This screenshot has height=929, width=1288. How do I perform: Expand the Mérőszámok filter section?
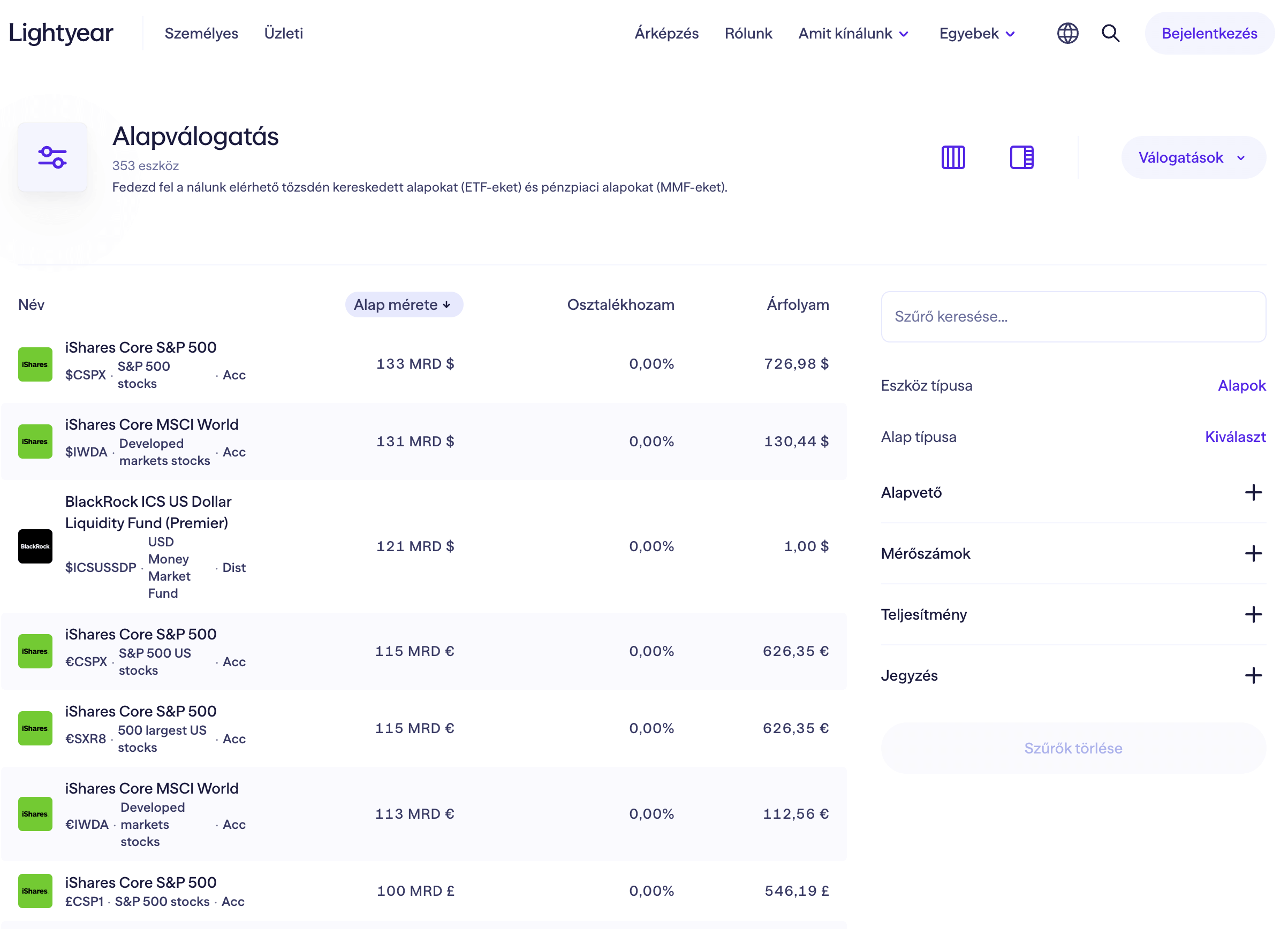point(1253,553)
